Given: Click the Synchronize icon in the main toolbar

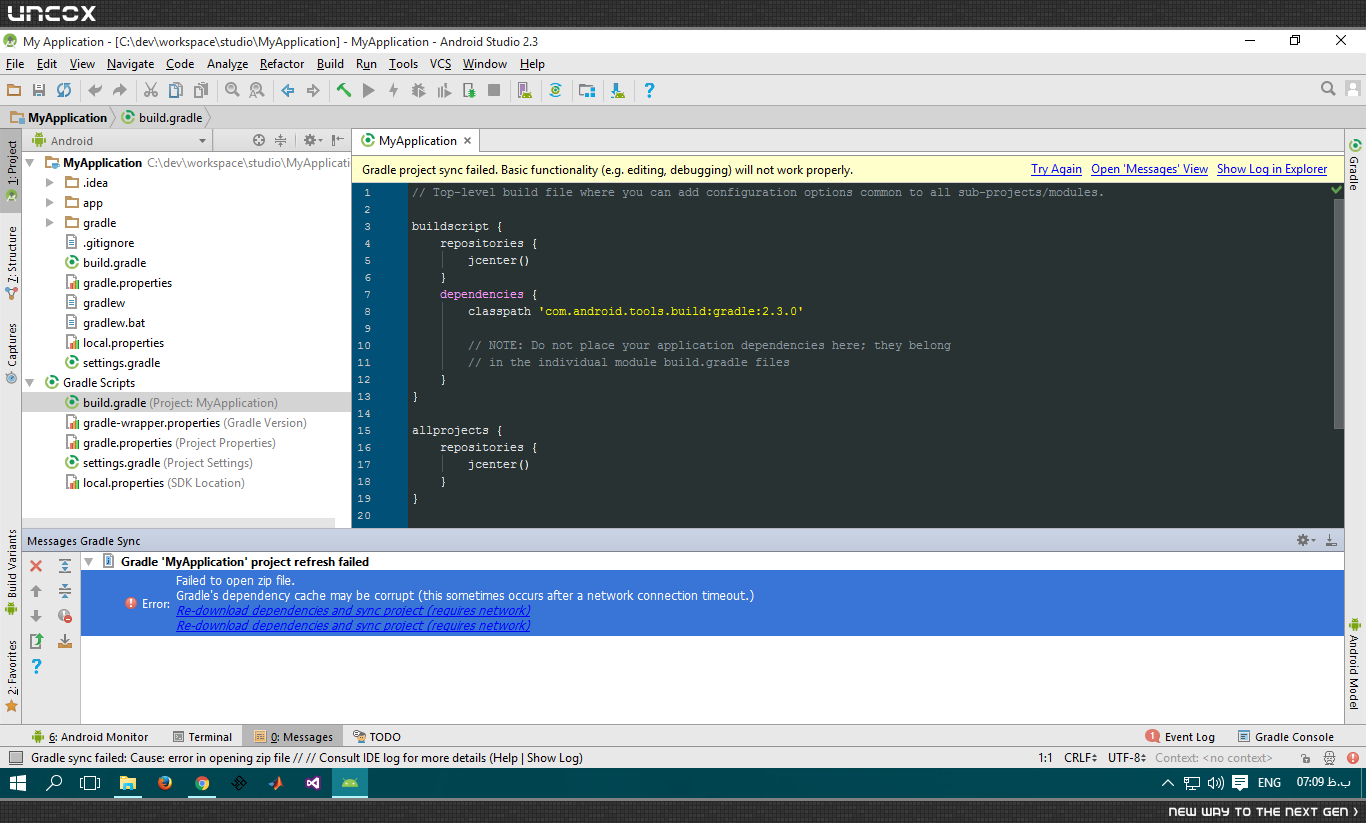Looking at the screenshot, I should pyautogui.click(x=64, y=90).
